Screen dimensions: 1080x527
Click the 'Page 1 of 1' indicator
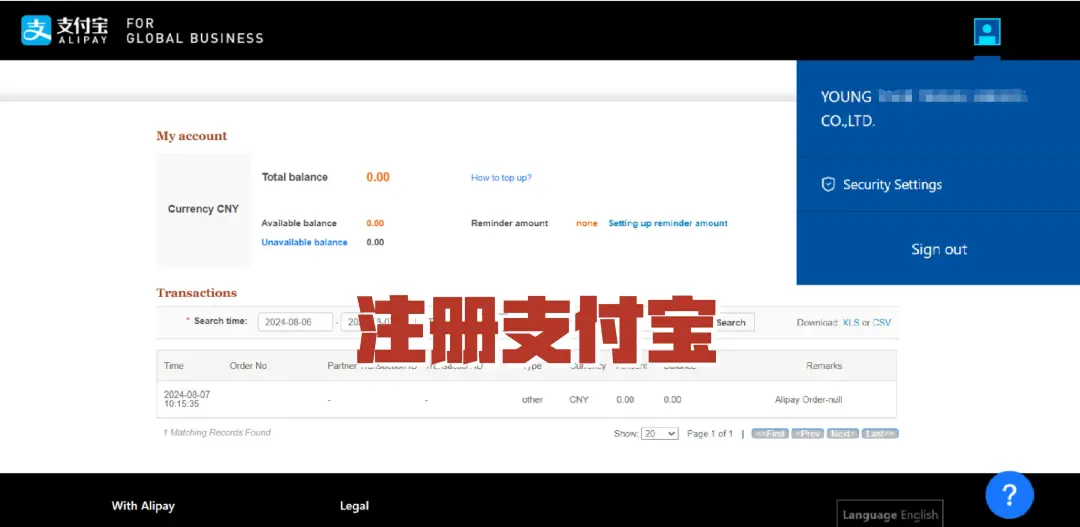(x=709, y=434)
